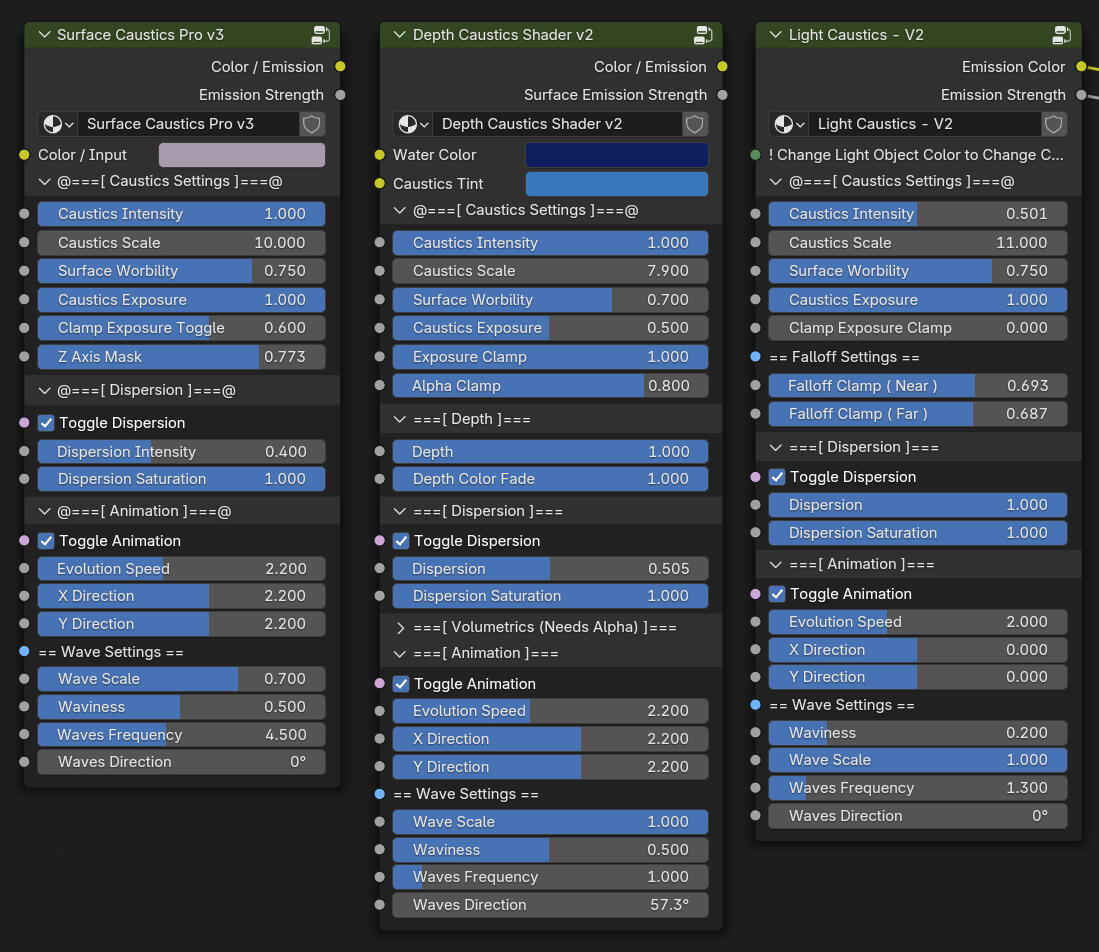Click the Emission Color output socket on Light Caustics
1099x952 pixels.
pyautogui.click(x=1080, y=67)
